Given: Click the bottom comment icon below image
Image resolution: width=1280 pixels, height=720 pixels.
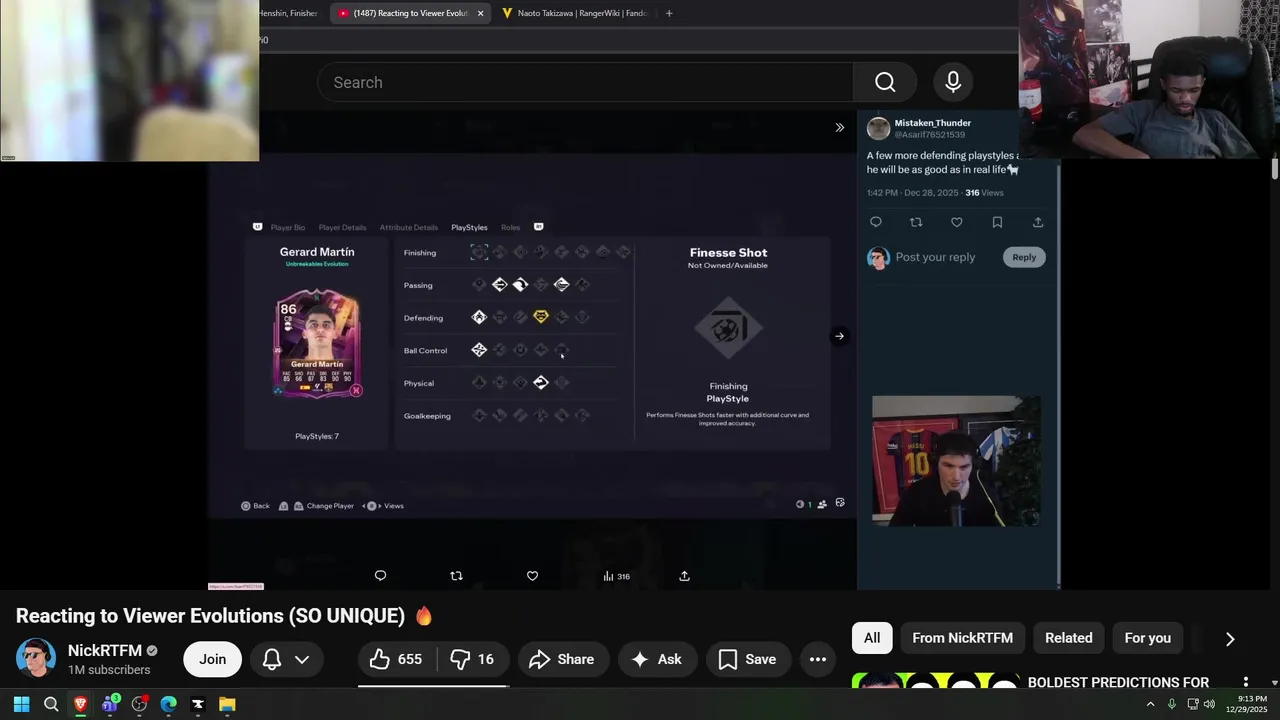Looking at the screenshot, I should [x=380, y=576].
